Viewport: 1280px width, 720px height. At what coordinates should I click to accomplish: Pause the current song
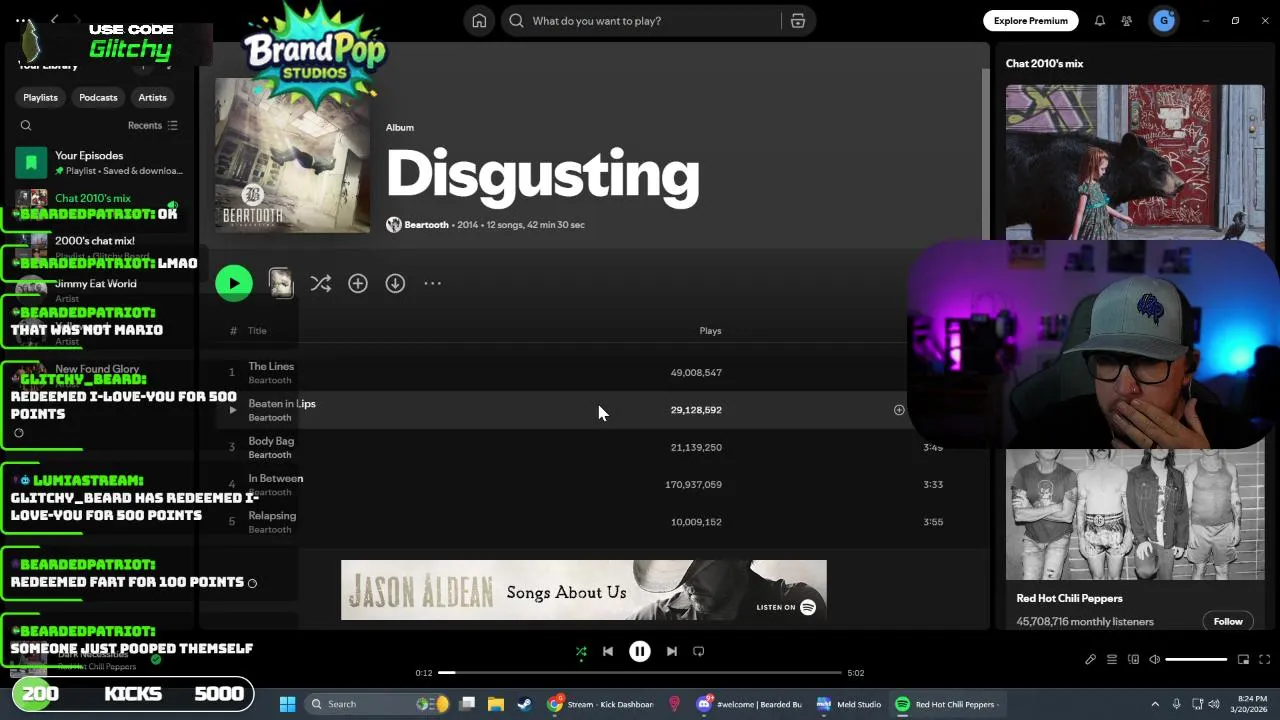(640, 652)
